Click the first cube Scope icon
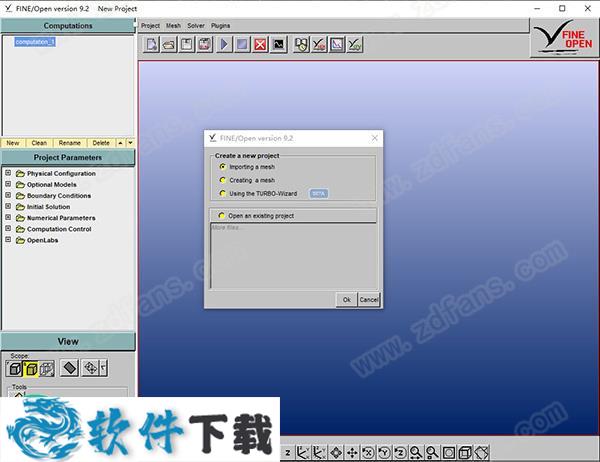The height and width of the screenshot is (462, 600). 15,369
